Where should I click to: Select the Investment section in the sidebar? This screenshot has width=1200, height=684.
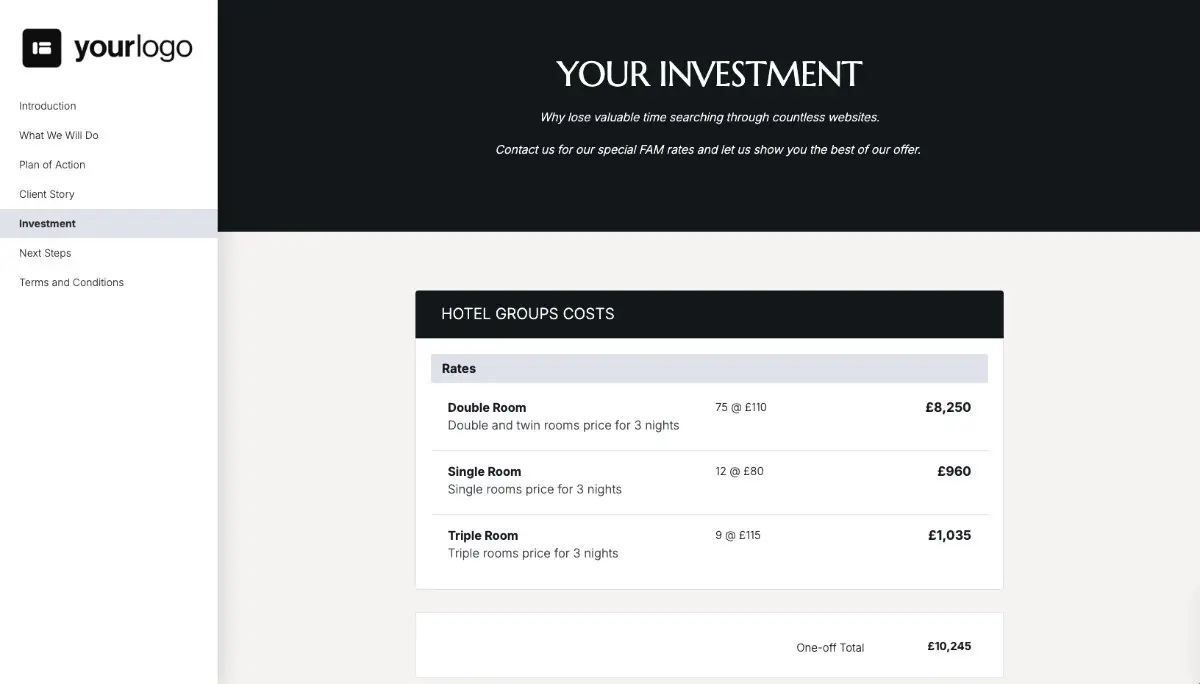point(46,223)
